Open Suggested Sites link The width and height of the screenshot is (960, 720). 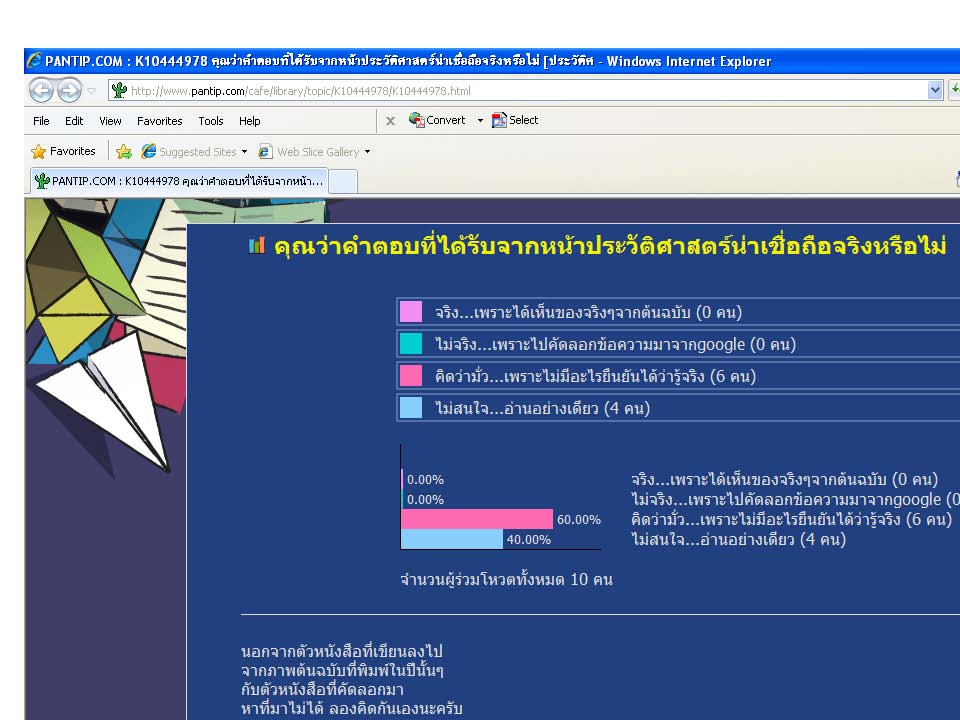[189, 151]
